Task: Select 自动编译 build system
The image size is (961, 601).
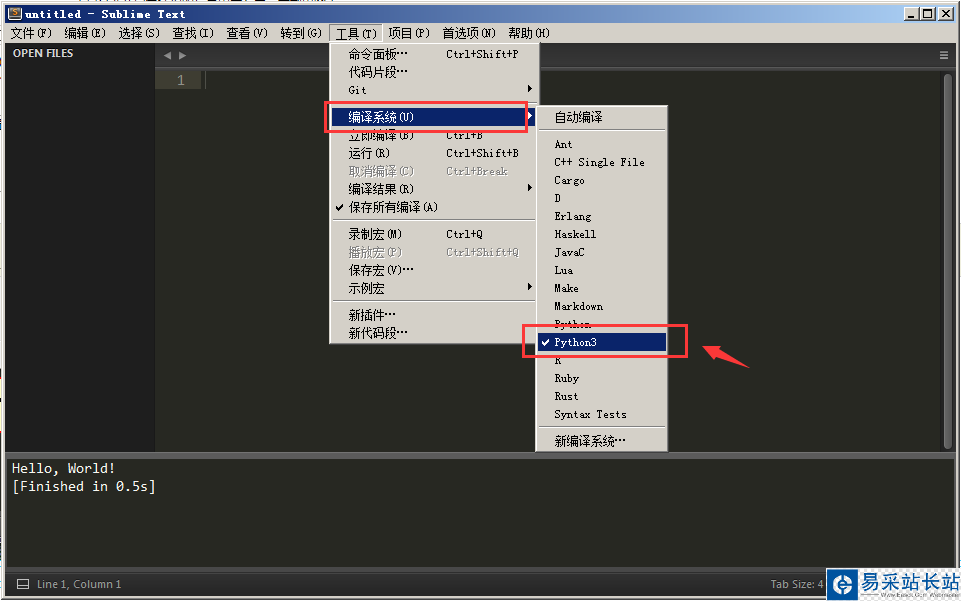Action: (602, 117)
